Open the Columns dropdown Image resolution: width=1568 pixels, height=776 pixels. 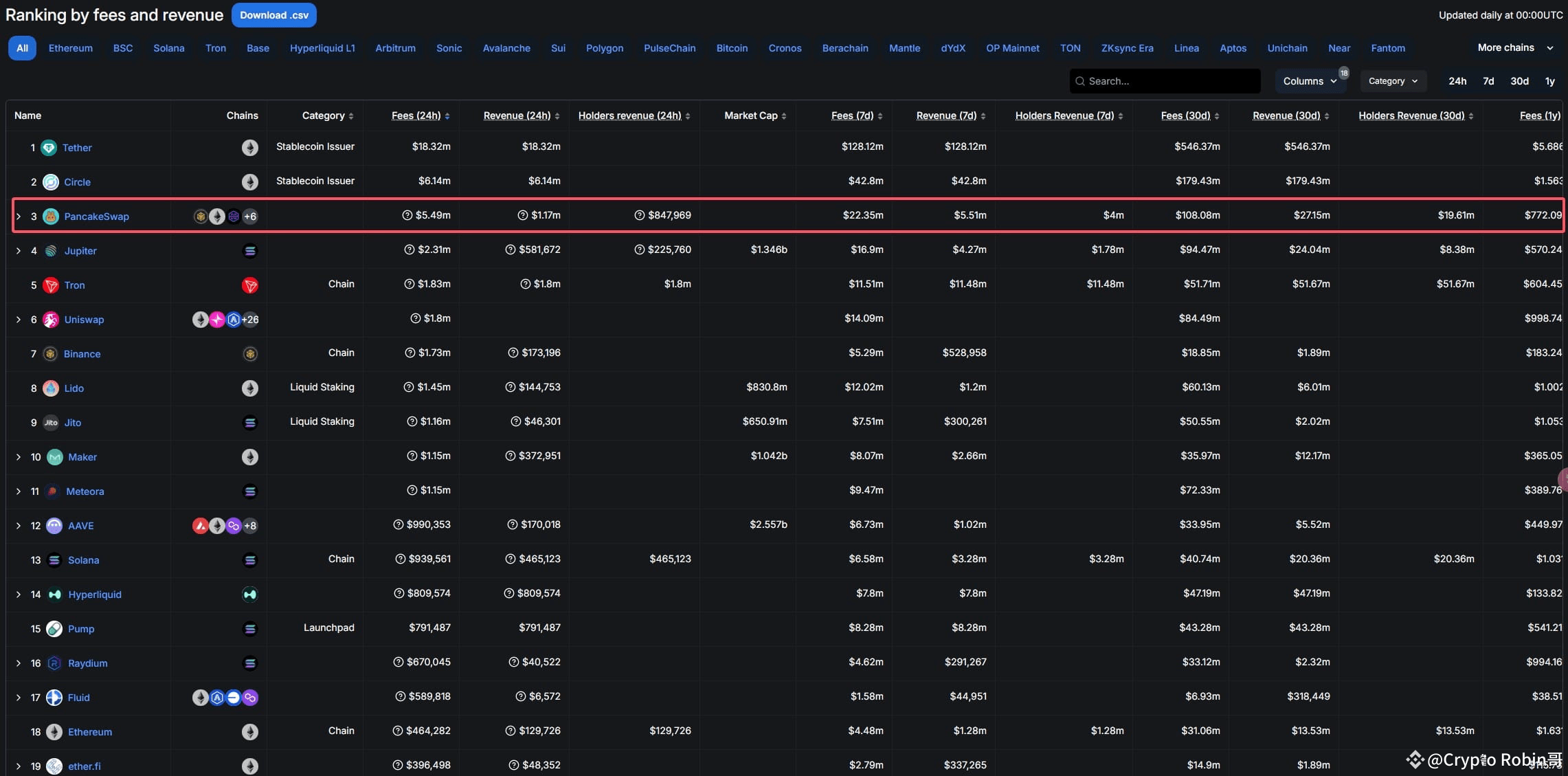tap(1310, 81)
